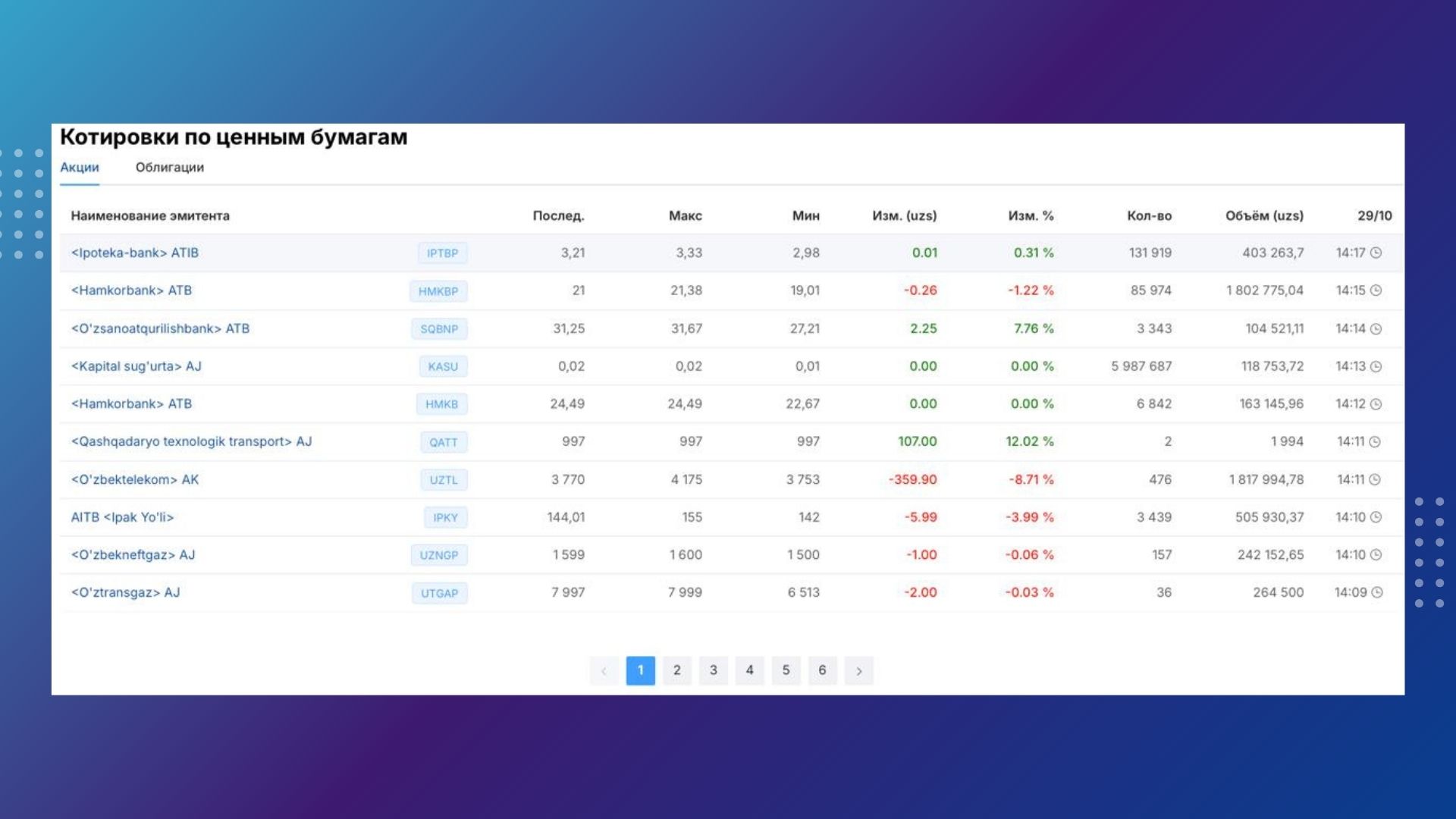Open the Акции tab
1456x819 pixels.
[x=80, y=168]
